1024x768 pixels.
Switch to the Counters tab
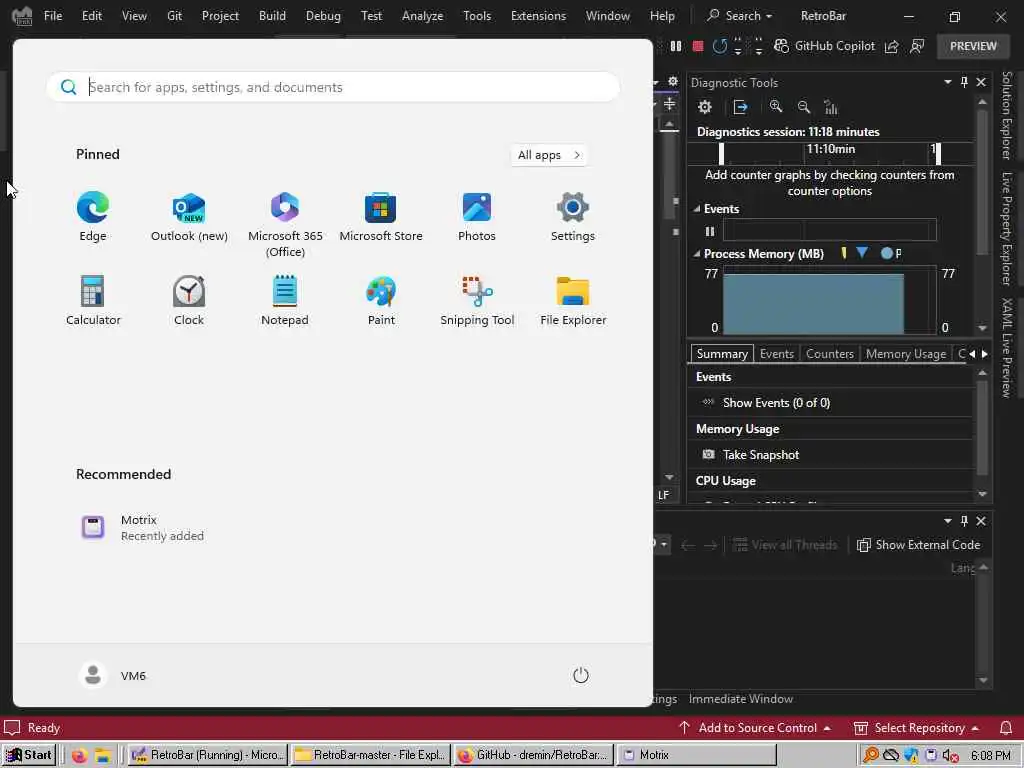click(x=829, y=353)
